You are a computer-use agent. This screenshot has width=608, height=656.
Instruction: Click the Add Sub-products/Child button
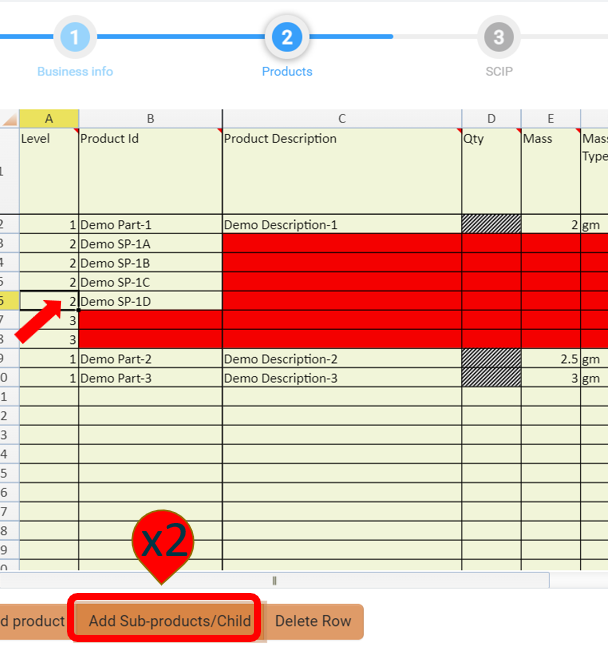(169, 621)
